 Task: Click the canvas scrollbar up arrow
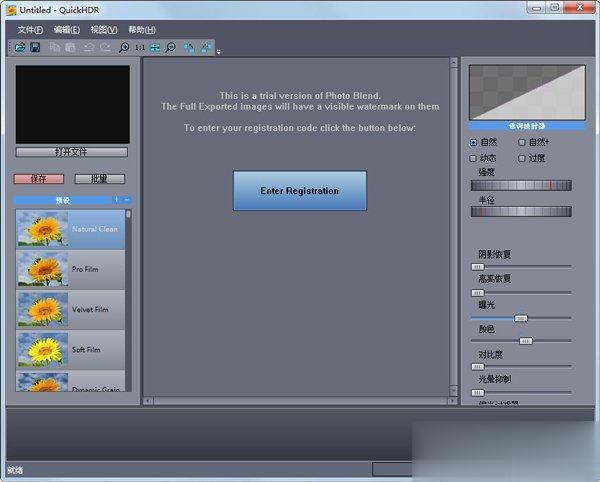[x=453, y=62]
